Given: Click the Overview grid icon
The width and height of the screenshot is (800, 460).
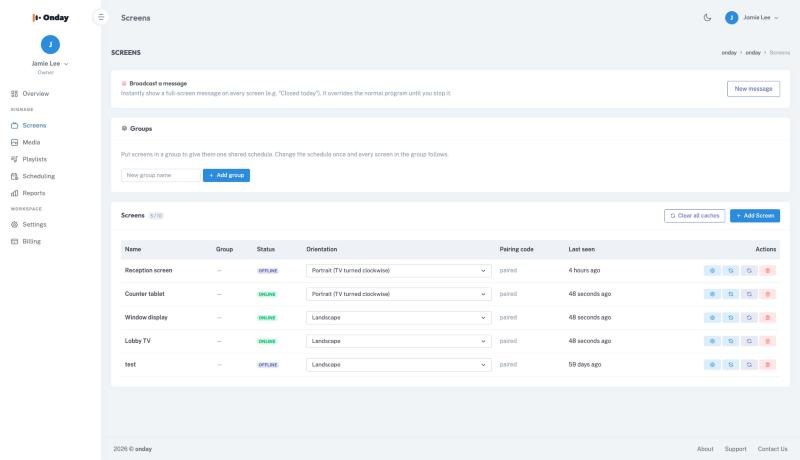Looking at the screenshot, I should tap(14, 94).
